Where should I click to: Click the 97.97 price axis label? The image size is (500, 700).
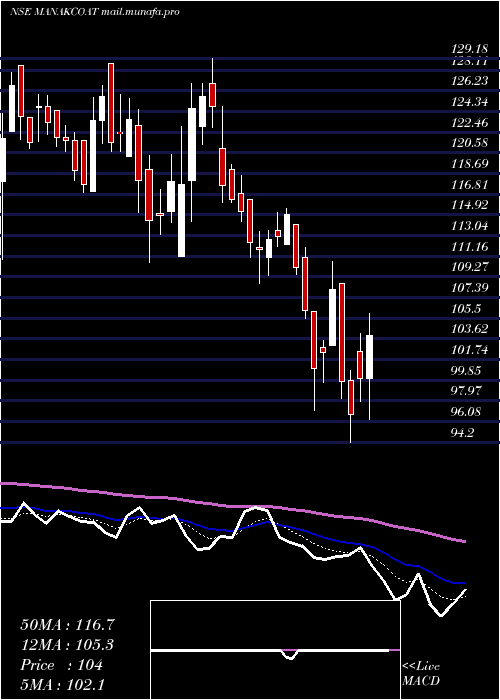(x=464, y=391)
